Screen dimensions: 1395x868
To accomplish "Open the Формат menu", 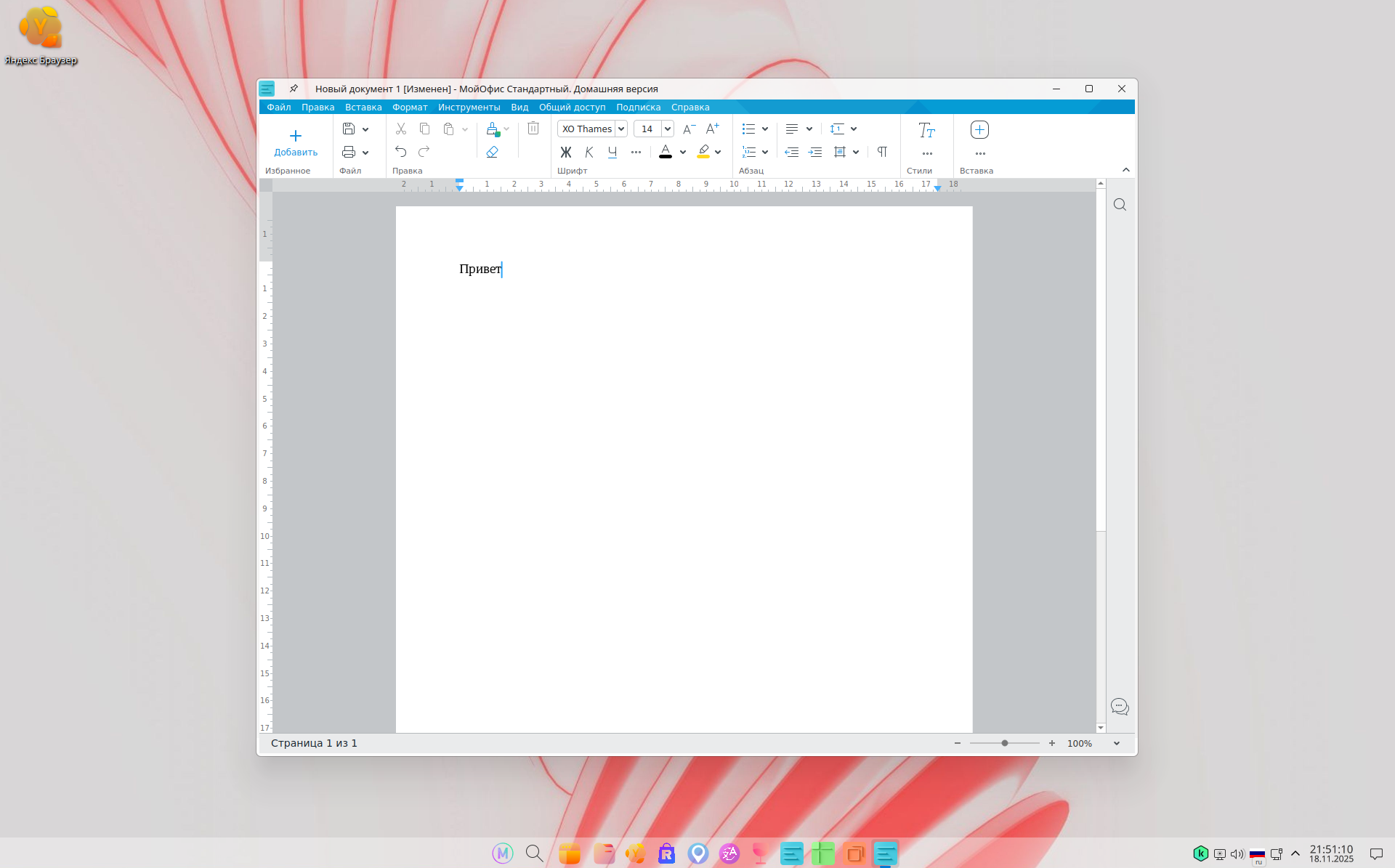I will [x=410, y=107].
